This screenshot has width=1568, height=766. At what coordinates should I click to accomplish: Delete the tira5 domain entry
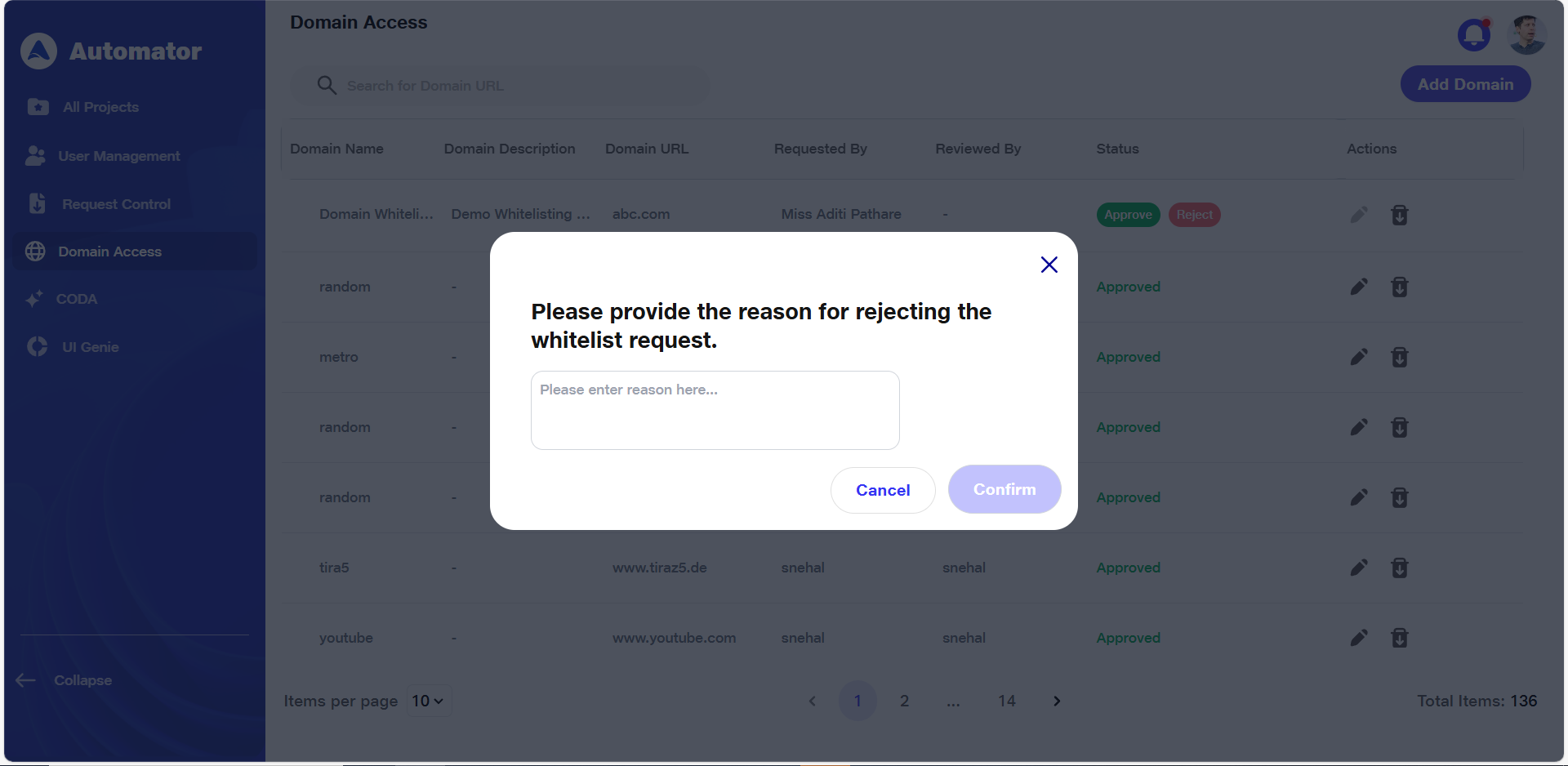pos(1399,568)
